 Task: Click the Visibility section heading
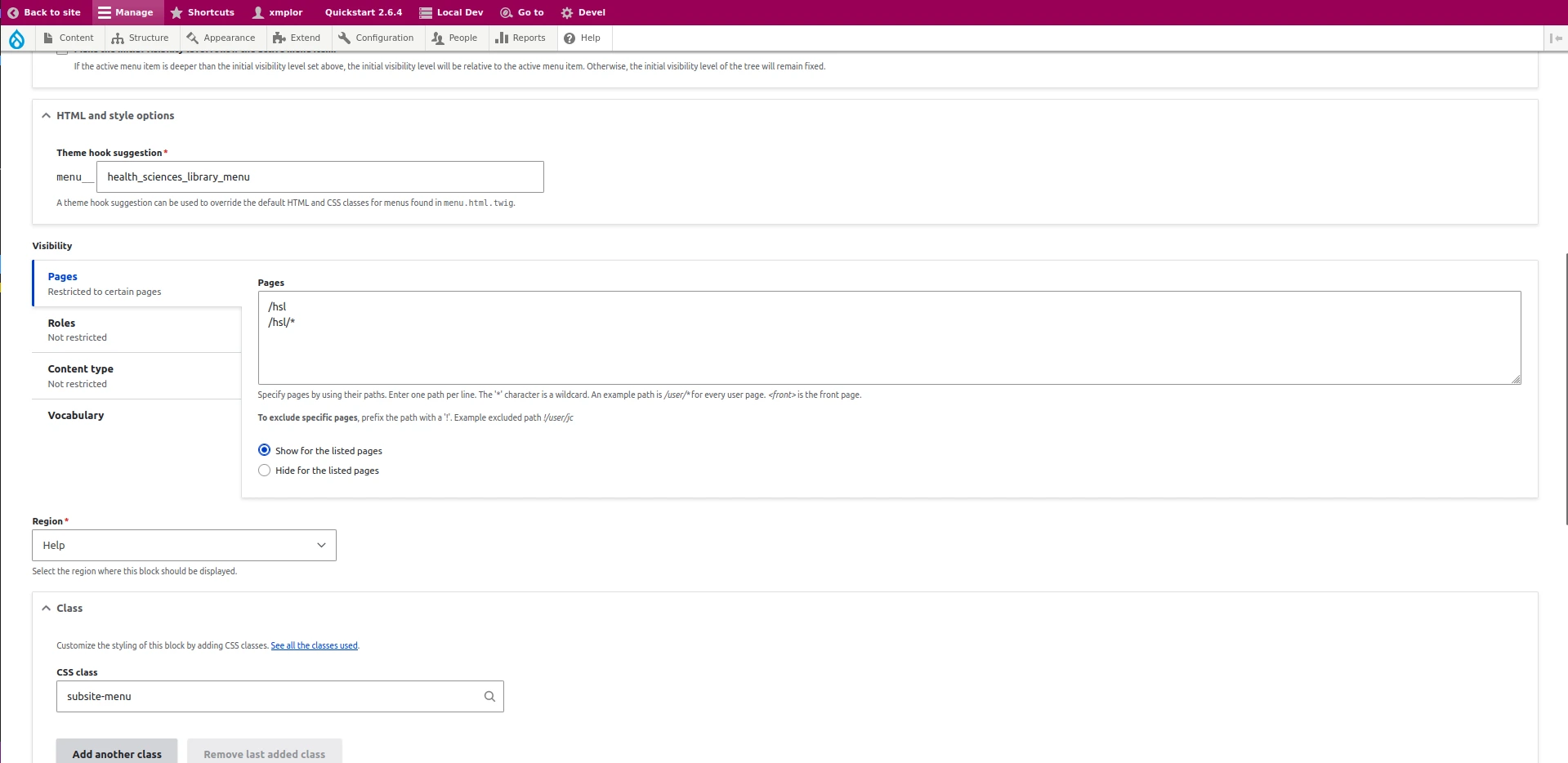pyautogui.click(x=52, y=246)
